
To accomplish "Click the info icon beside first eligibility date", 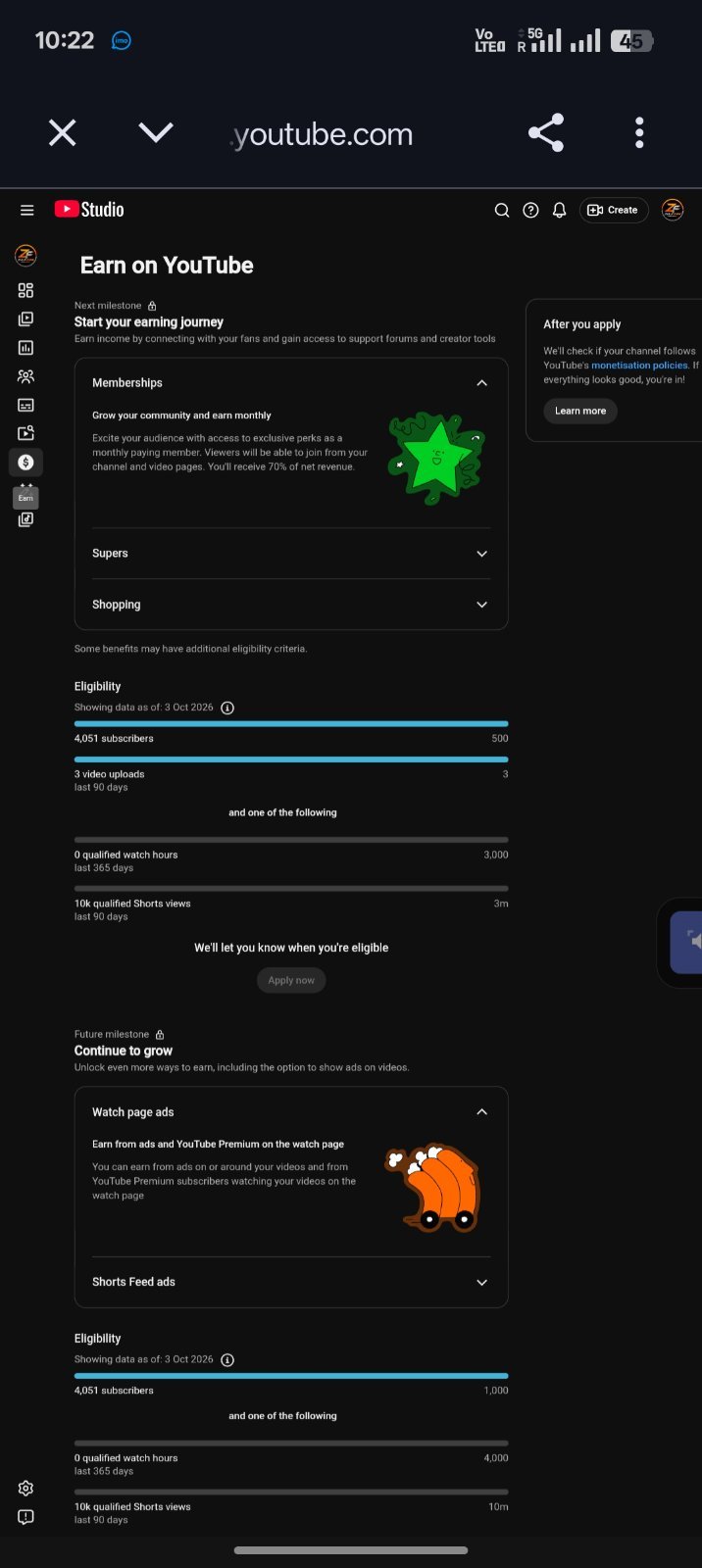I will coord(227,708).
